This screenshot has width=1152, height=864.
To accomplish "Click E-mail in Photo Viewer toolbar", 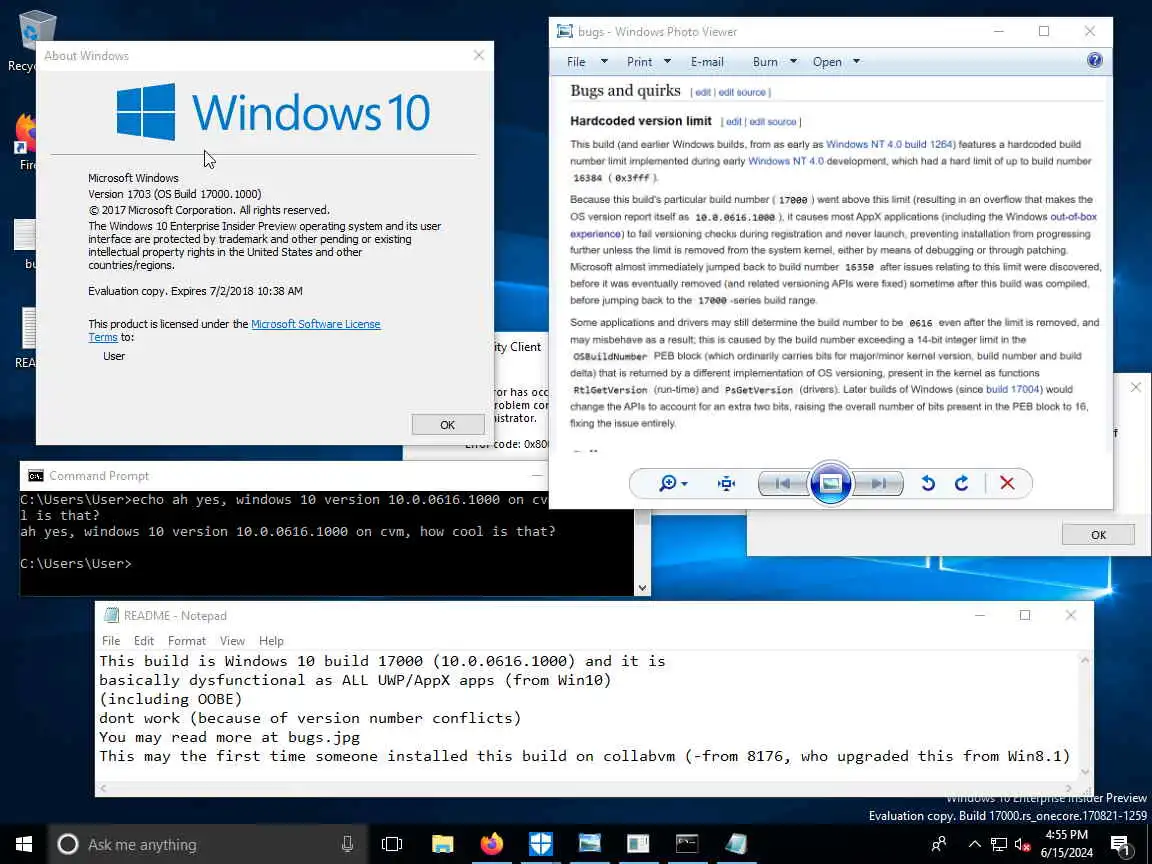I will coord(707,62).
